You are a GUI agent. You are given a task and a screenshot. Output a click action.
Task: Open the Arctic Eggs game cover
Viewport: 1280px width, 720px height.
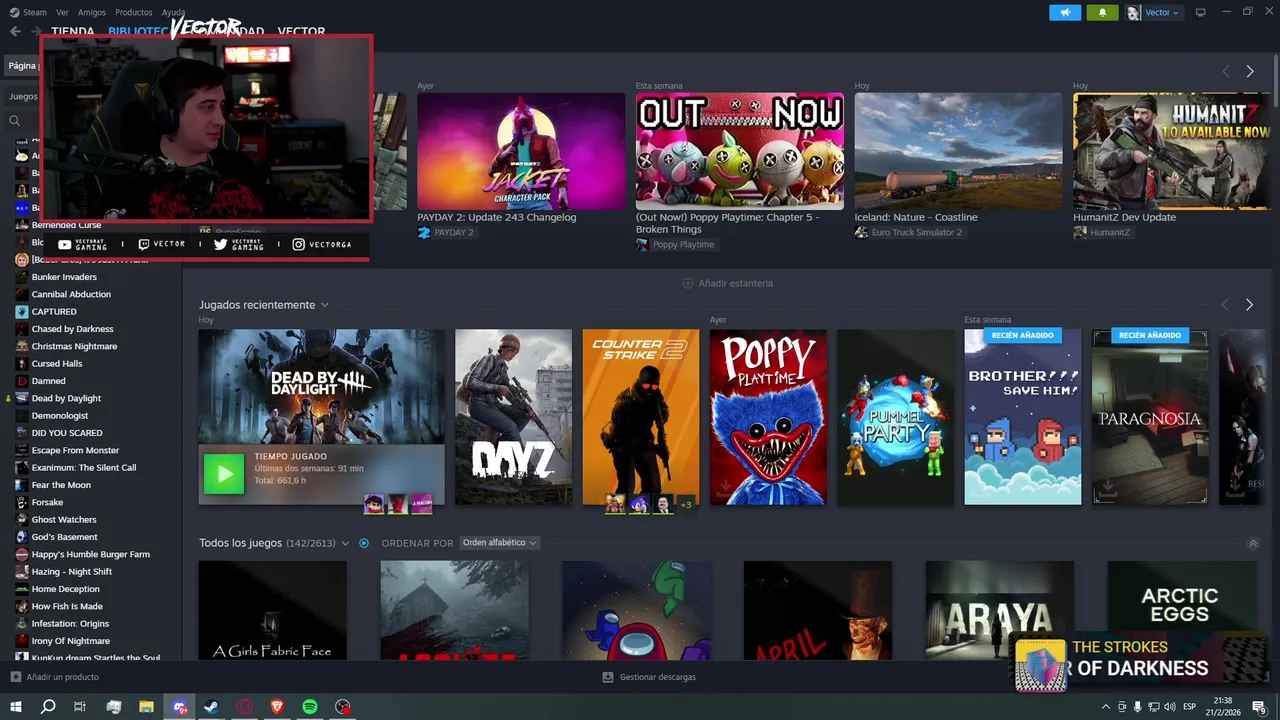point(1180,610)
